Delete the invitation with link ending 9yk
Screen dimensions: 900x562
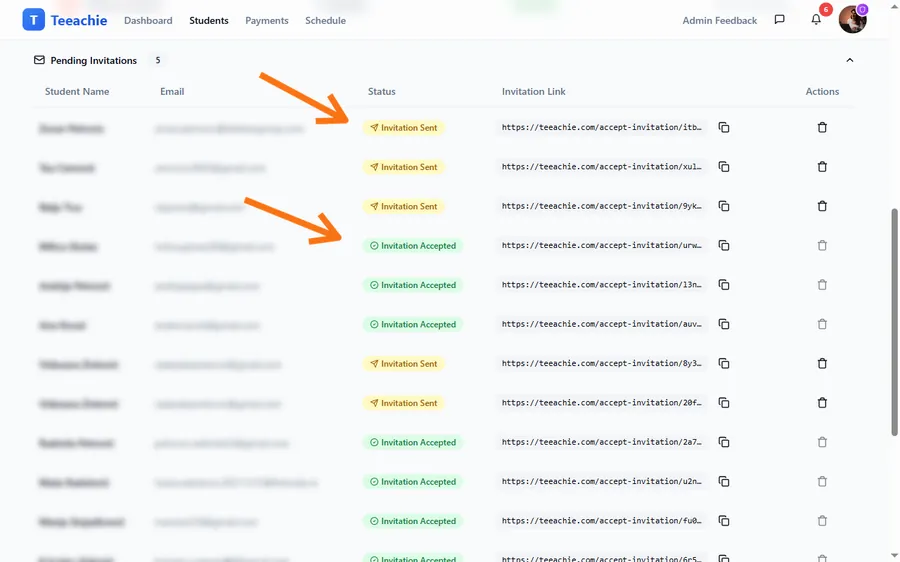(822, 206)
